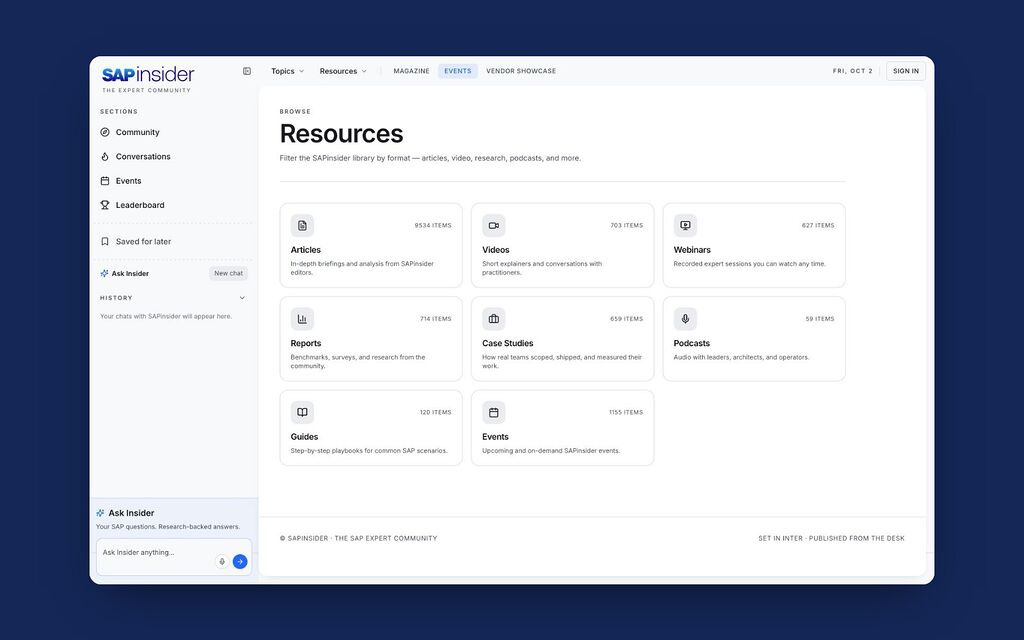
Task: Start a New chat
Action: [229, 274]
